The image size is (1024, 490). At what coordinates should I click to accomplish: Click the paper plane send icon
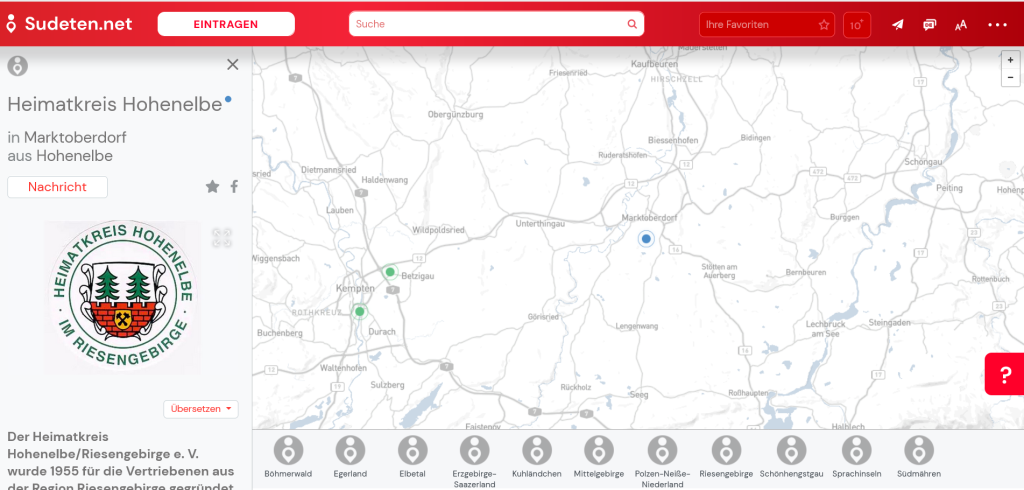point(898,25)
